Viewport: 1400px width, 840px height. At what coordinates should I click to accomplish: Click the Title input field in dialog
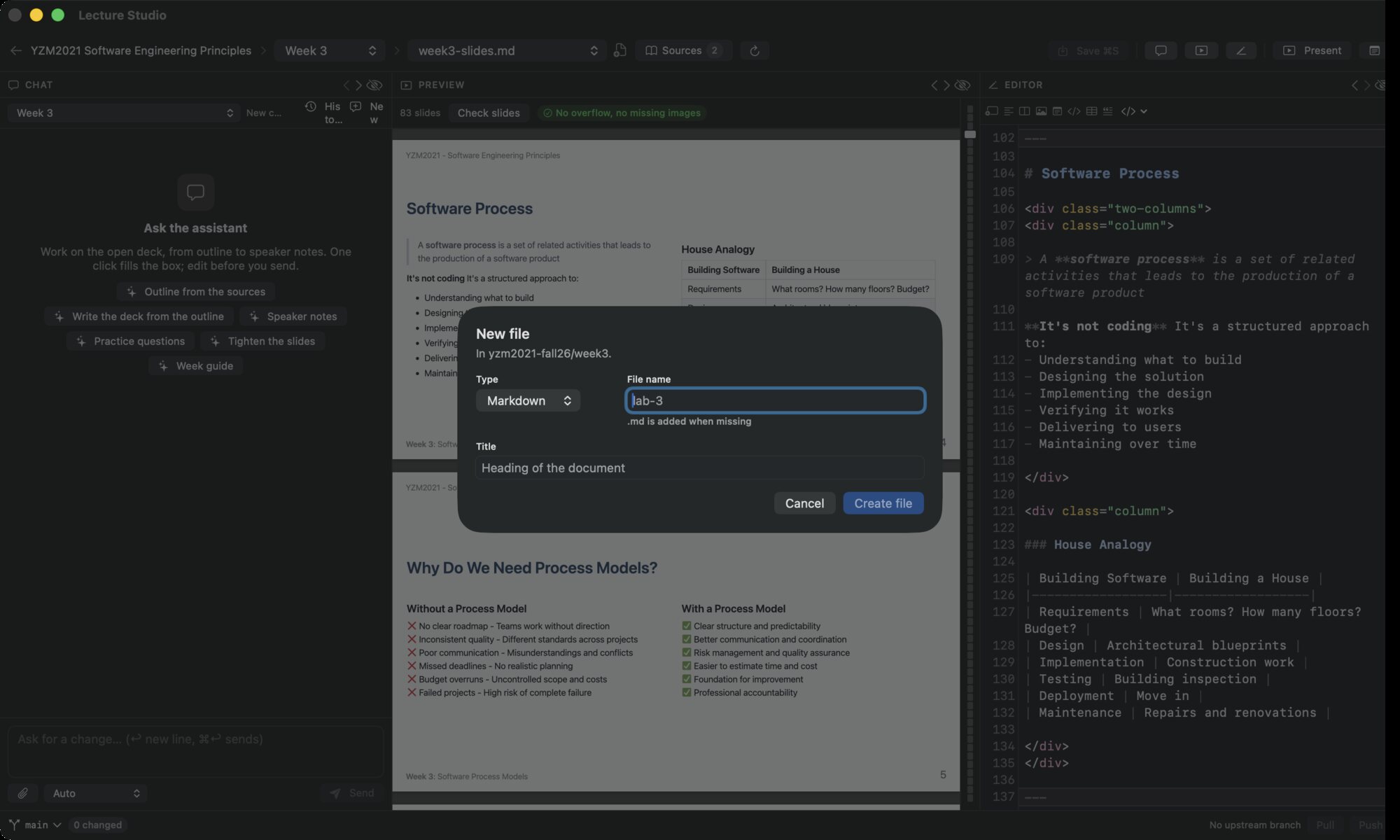(699, 468)
